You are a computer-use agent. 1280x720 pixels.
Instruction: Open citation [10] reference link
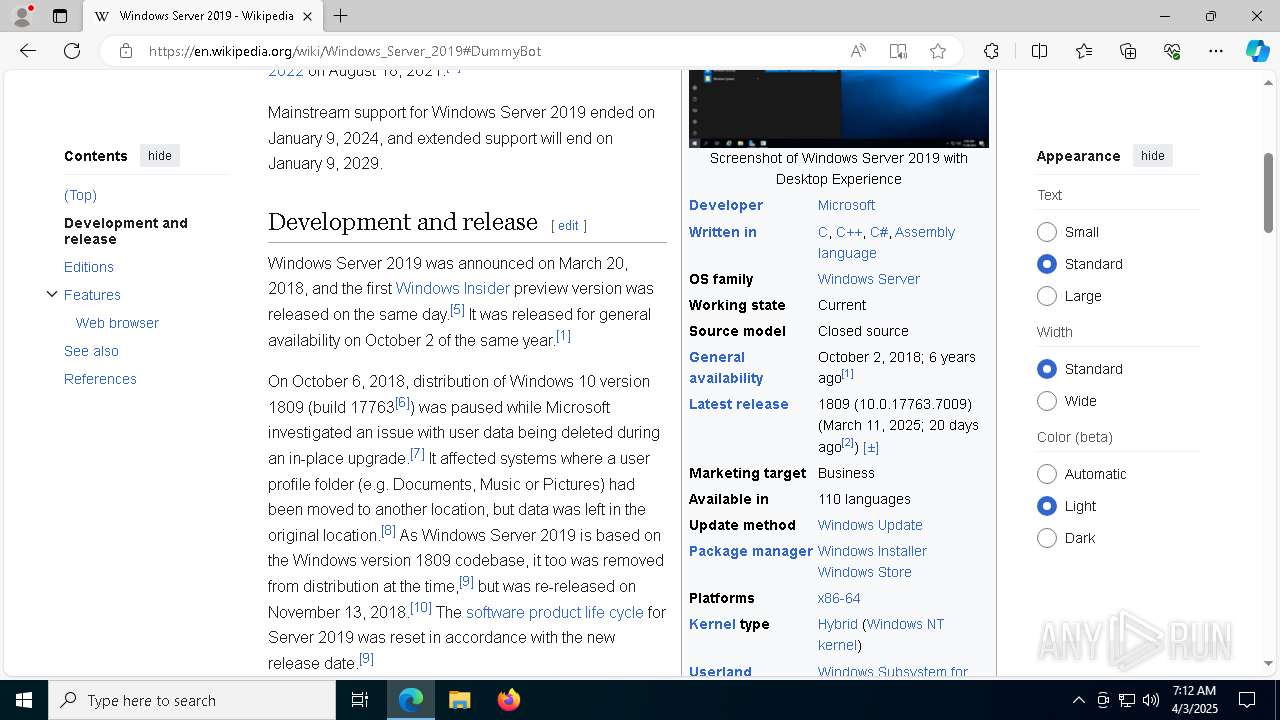(x=421, y=607)
